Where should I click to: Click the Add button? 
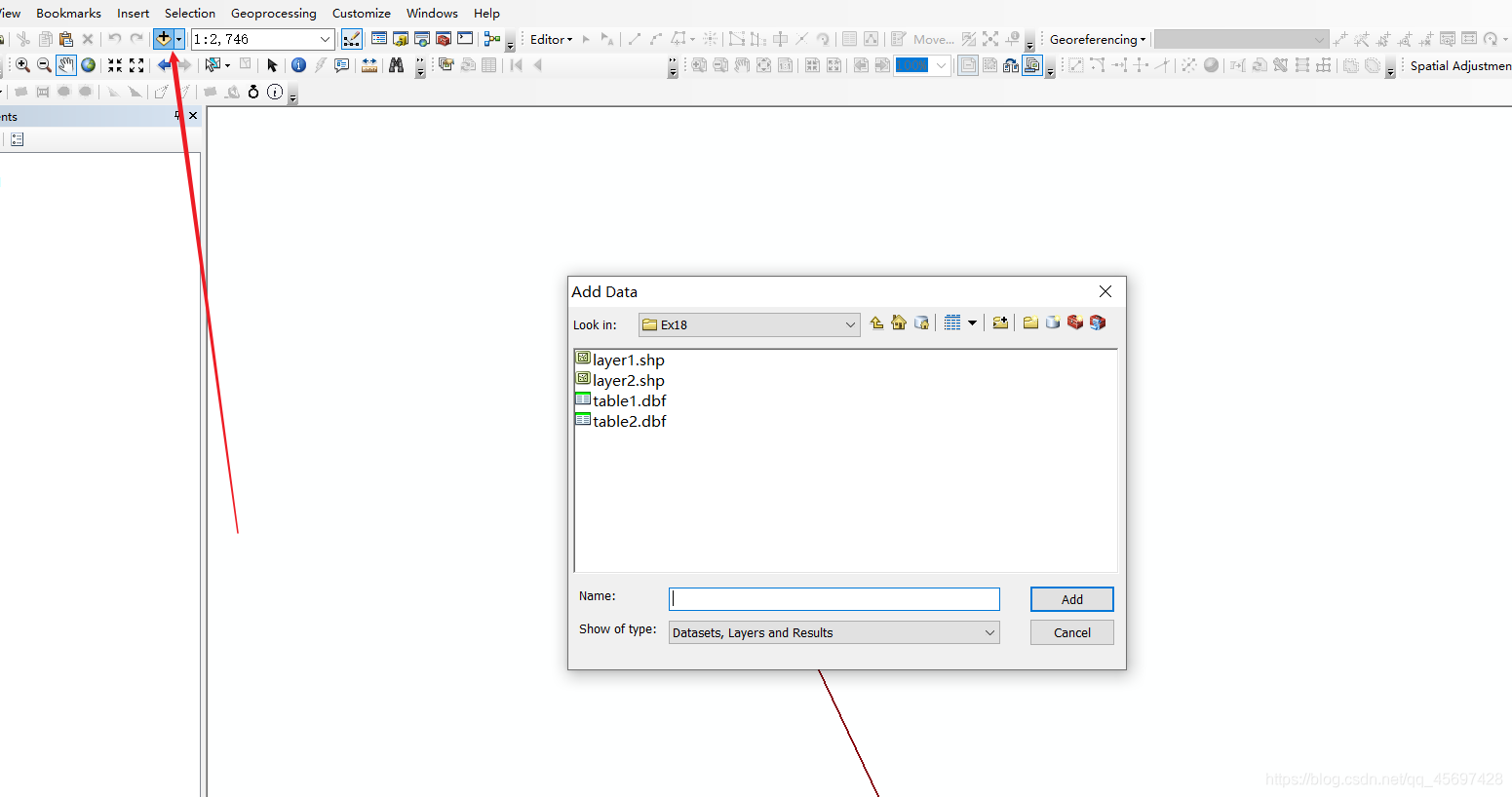tap(1072, 599)
